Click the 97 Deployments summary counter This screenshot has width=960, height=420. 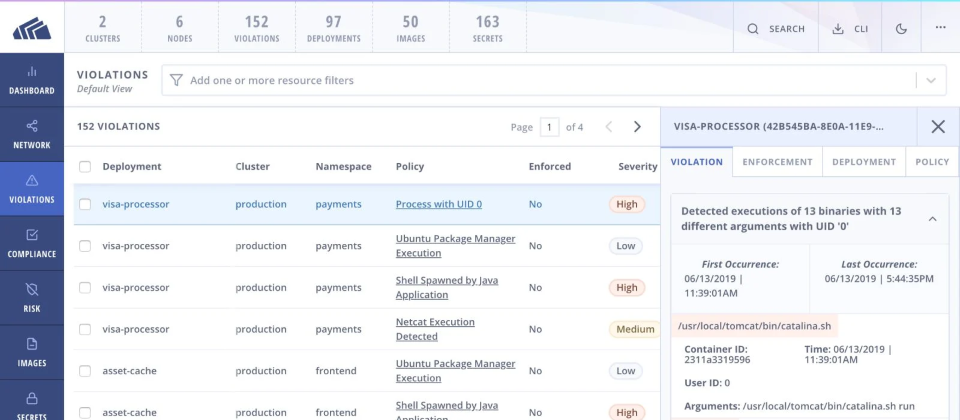point(333,28)
